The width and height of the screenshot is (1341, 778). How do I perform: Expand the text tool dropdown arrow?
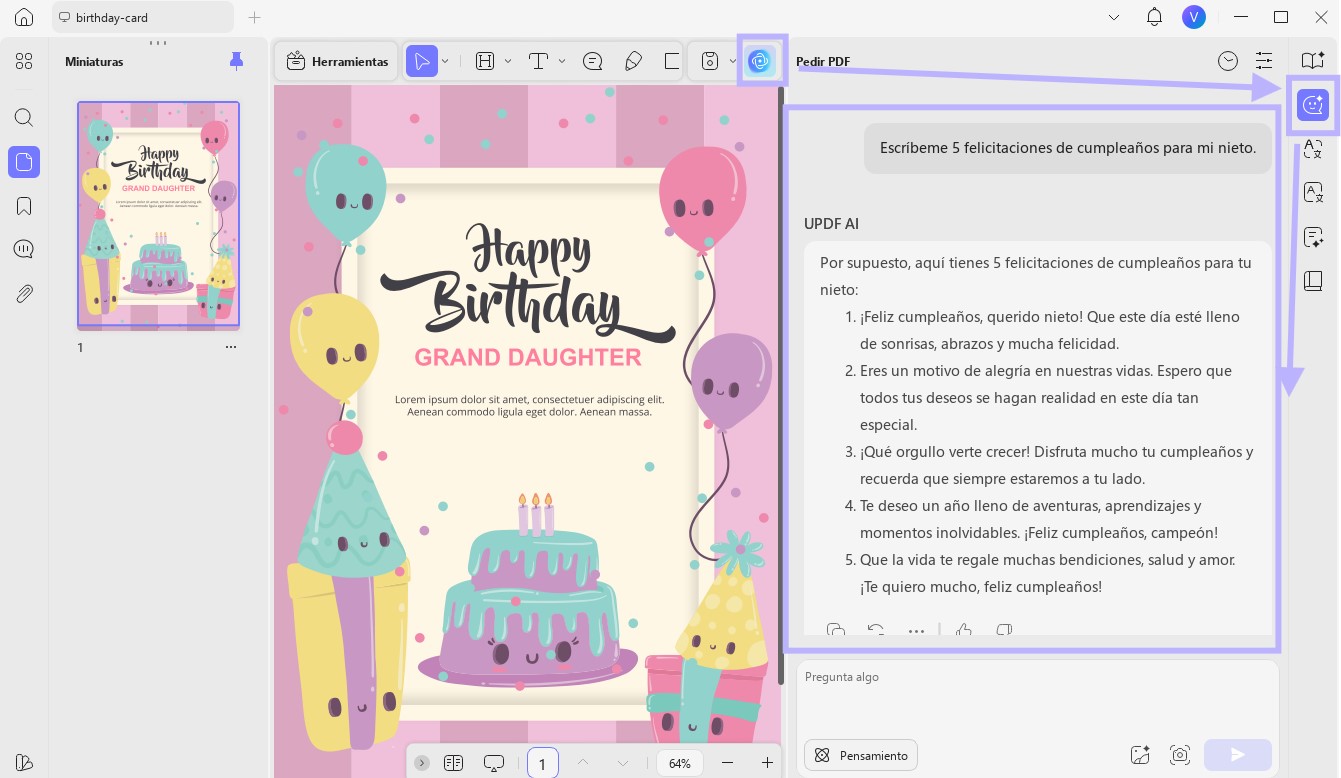(x=562, y=61)
